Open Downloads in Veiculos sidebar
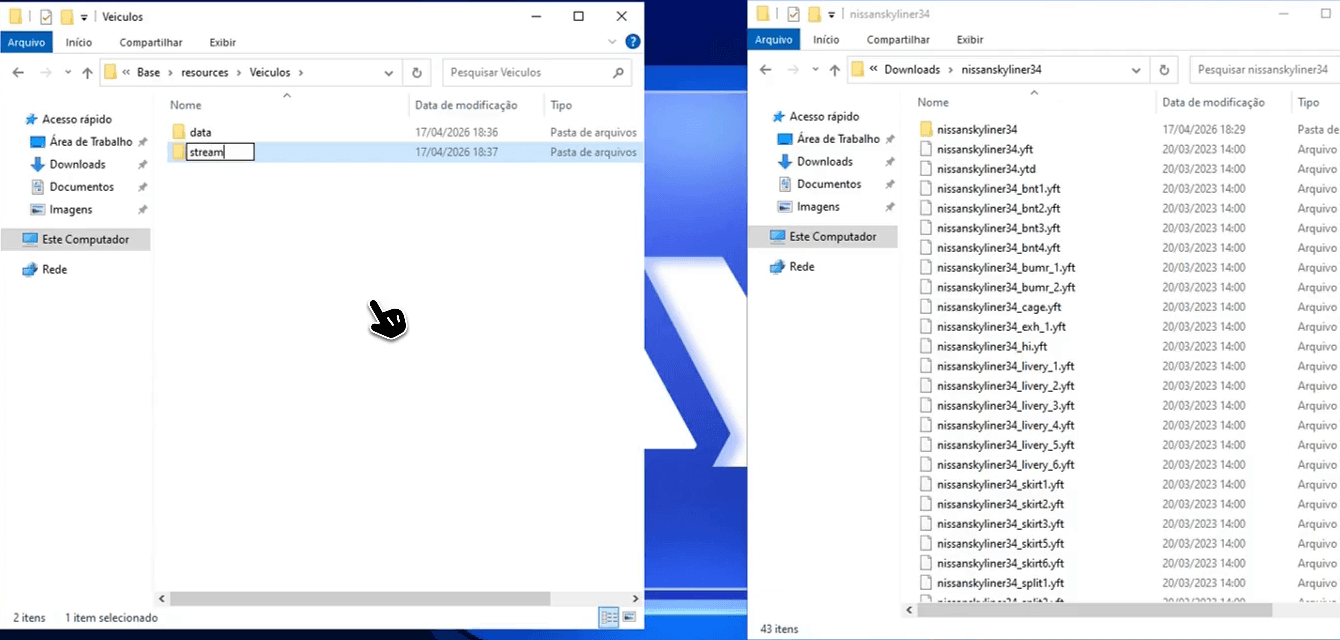The height and width of the screenshot is (640, 1340). click(x=77, y=164)
